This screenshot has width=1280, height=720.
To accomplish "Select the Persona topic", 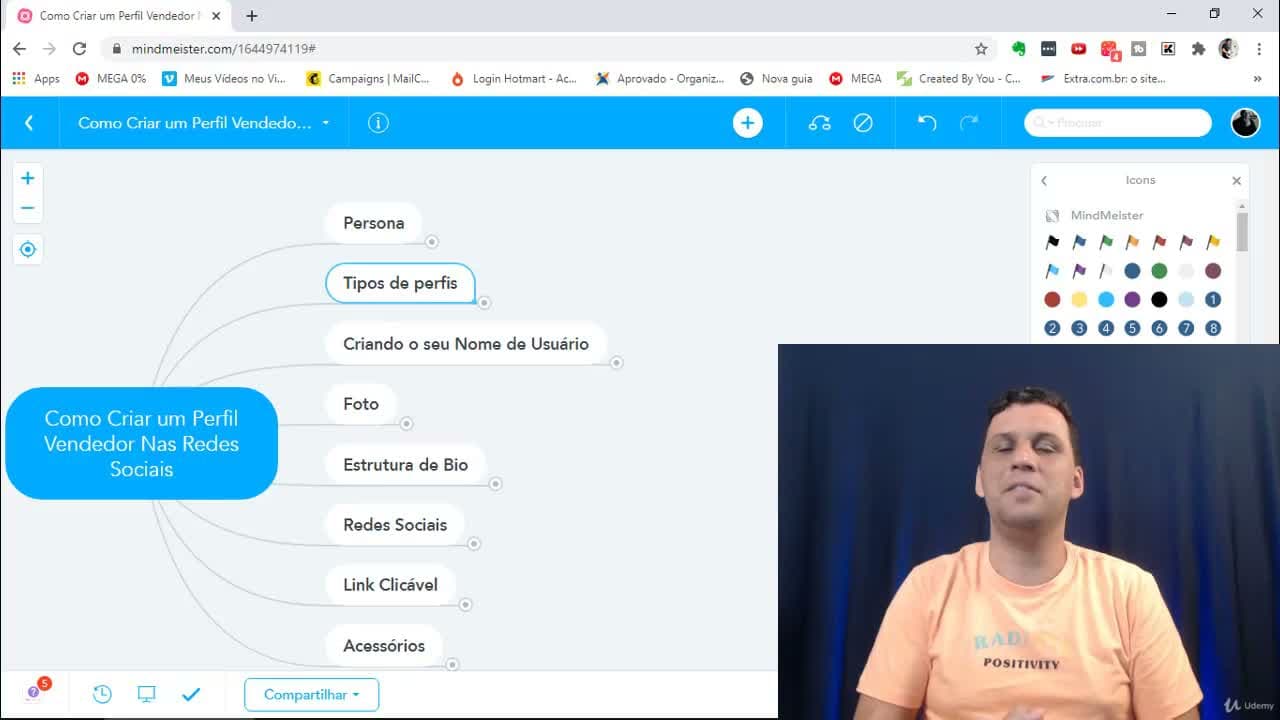I will coord(373,223).
